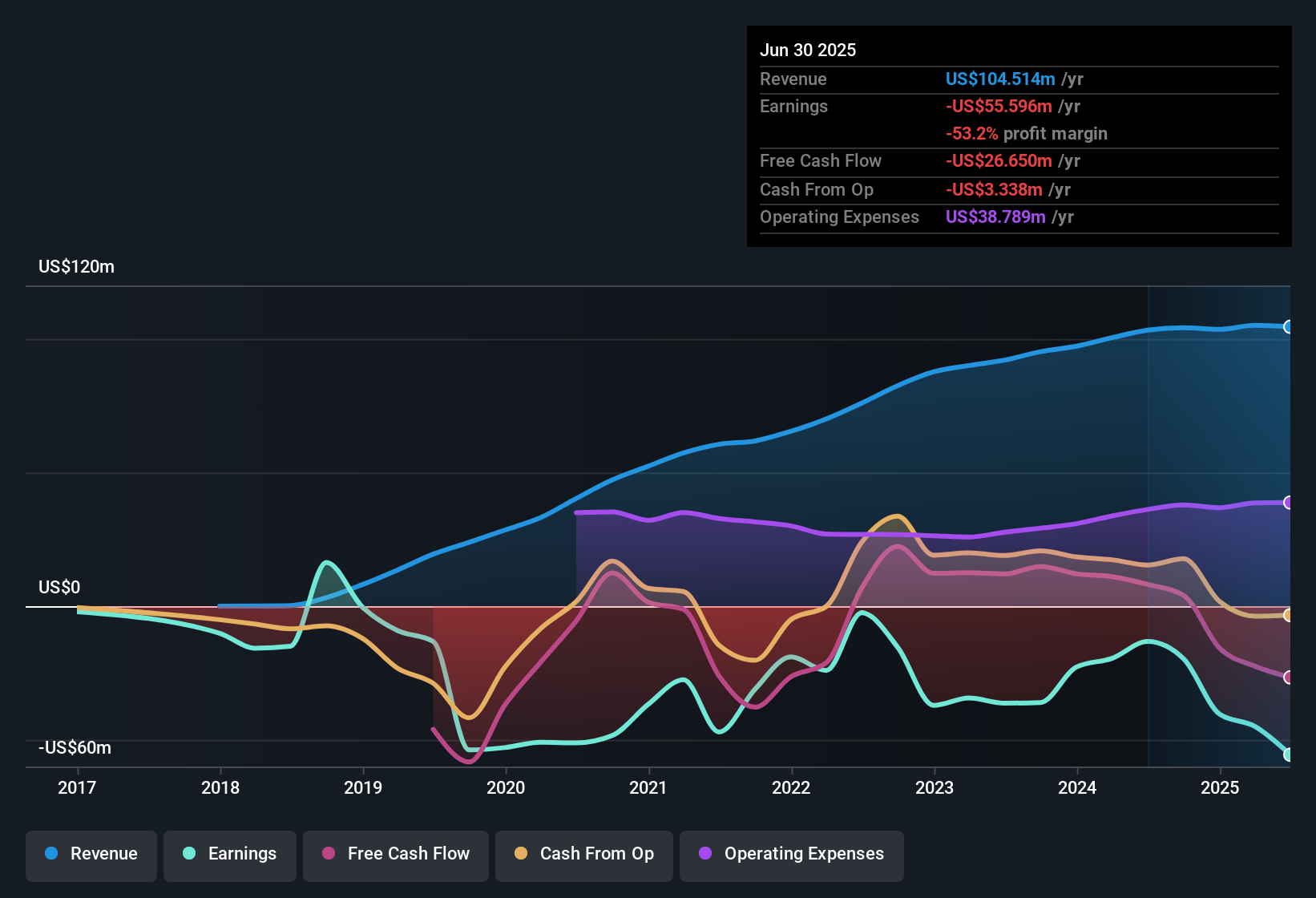
Task: Select the 2025 year label
Action: 1220,788
